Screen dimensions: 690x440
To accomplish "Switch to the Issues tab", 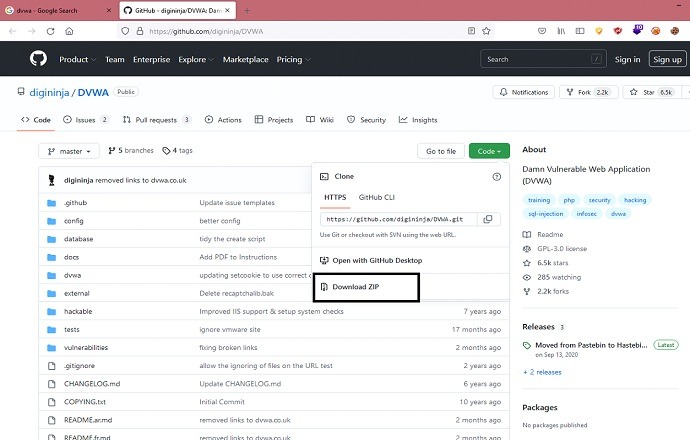I will [x=86, y=120].
